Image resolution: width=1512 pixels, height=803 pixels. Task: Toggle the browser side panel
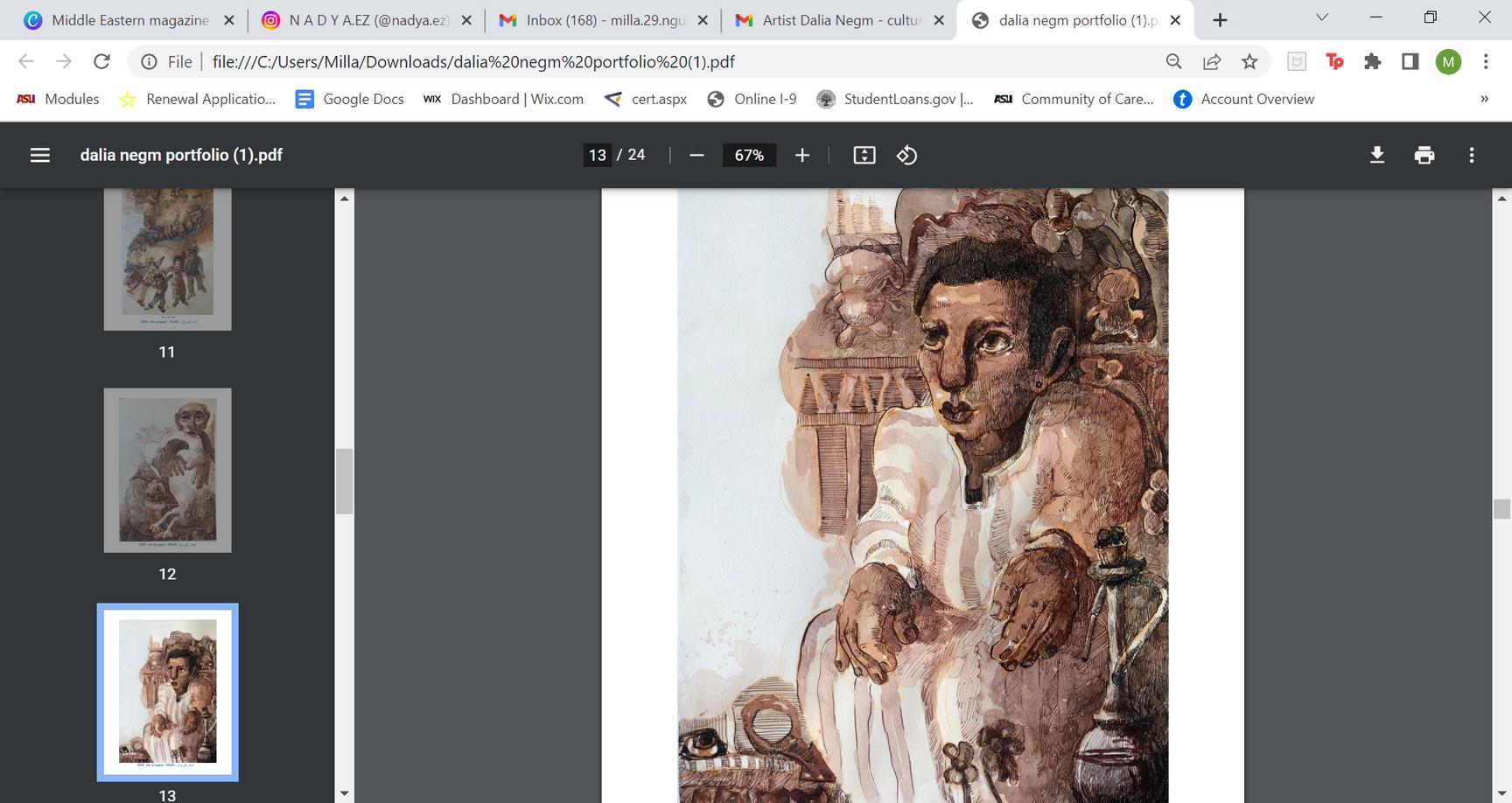[x=1410, y=61]
